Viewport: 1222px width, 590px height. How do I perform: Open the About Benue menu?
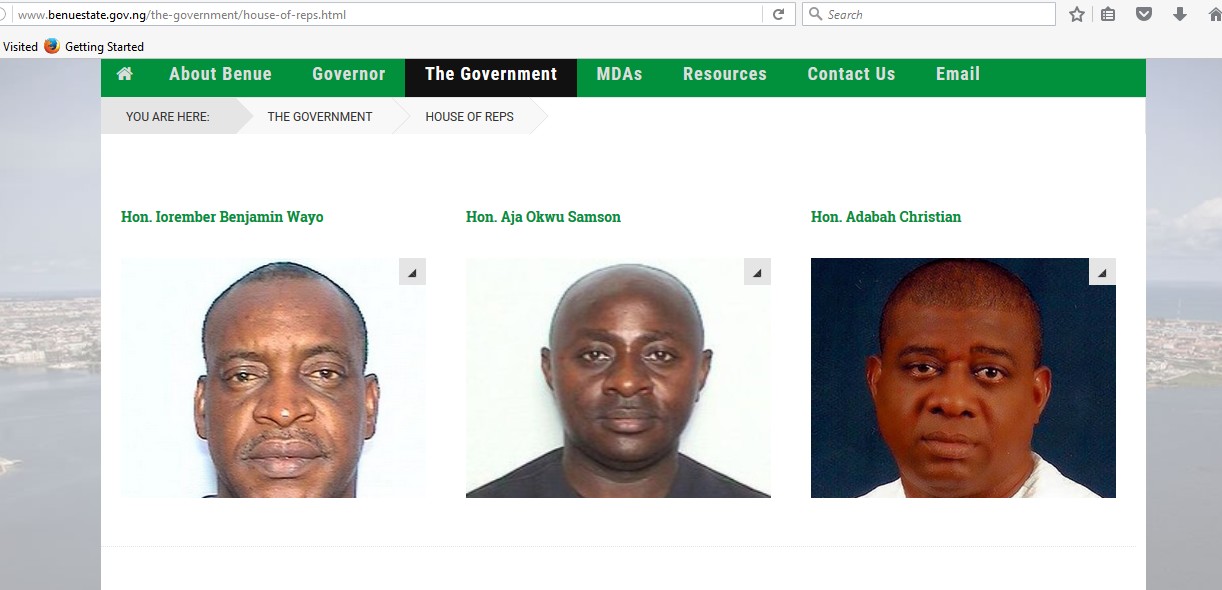220,74
